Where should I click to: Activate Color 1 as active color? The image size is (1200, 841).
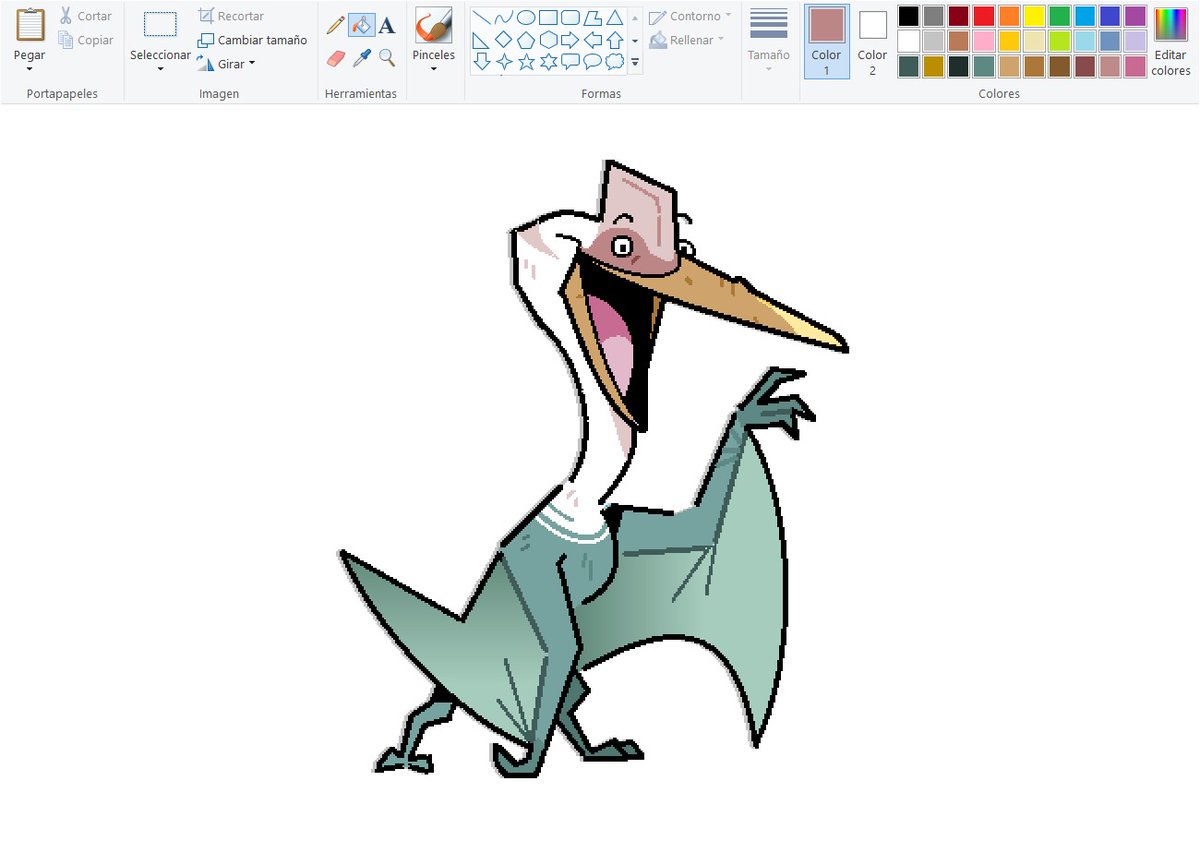(826, 40)
